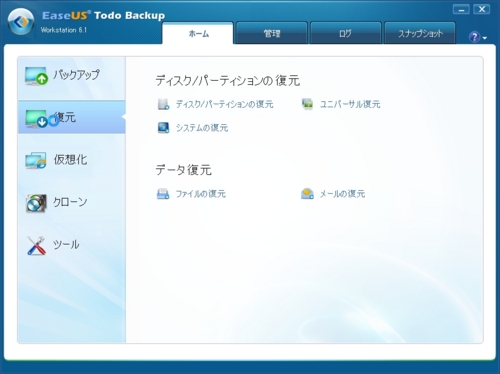Image resolution: width=500 pixels, height=374 pixels.
Task: Click the EaseUS logo icon
Action: (21, 22)
